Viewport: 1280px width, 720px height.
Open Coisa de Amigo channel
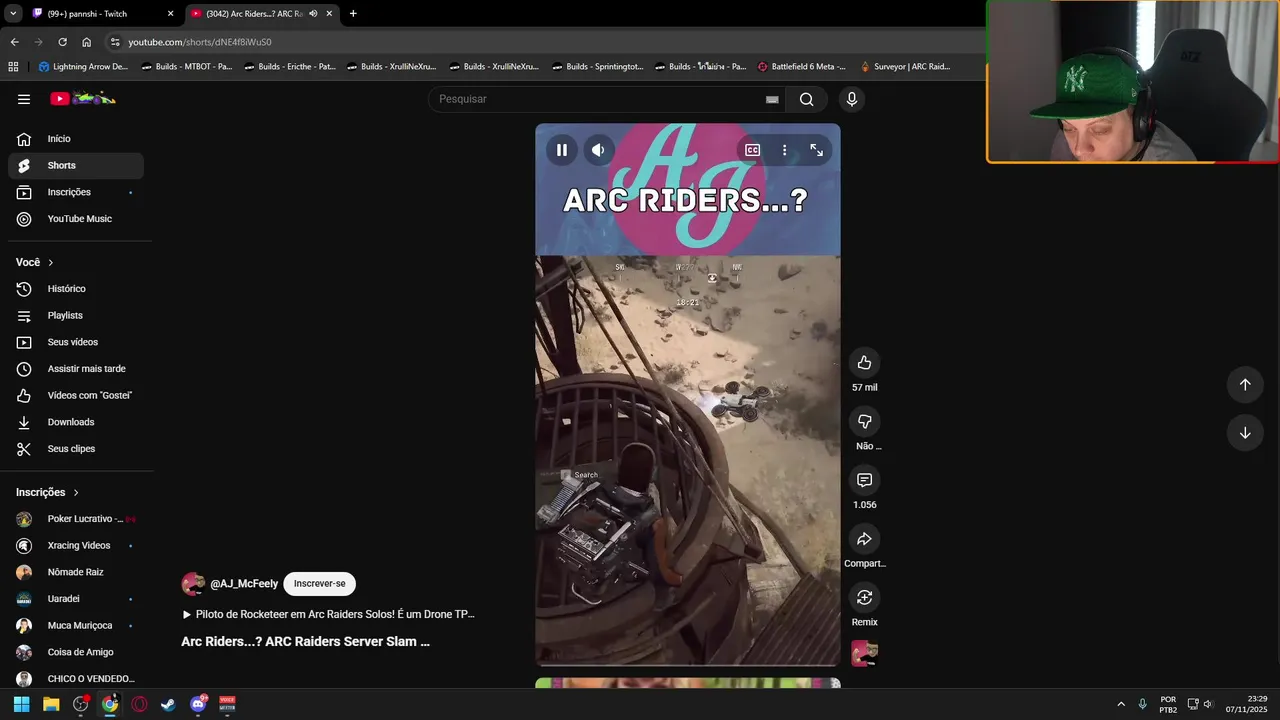[x=76, y=652]
